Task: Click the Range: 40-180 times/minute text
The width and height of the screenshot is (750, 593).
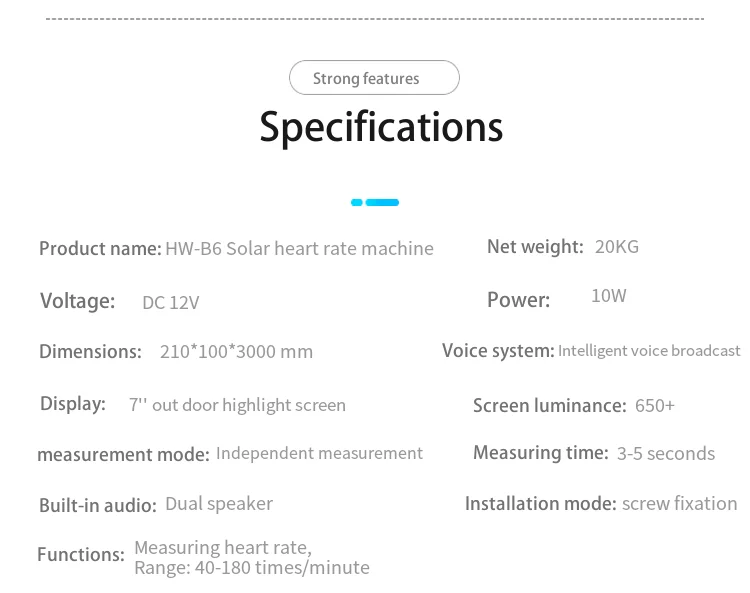Action: tap(252, 568)
